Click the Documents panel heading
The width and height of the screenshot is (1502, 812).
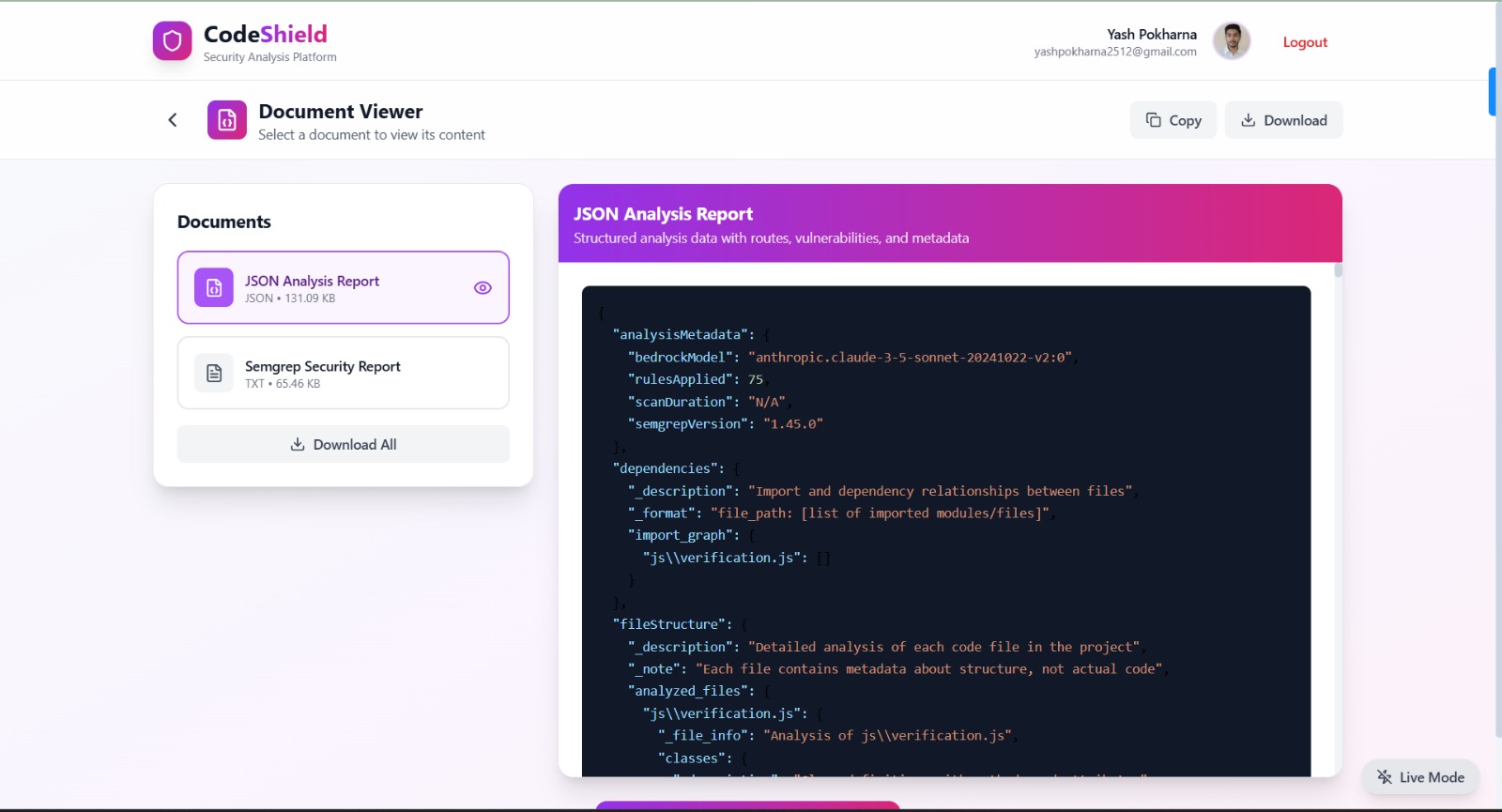224,222
